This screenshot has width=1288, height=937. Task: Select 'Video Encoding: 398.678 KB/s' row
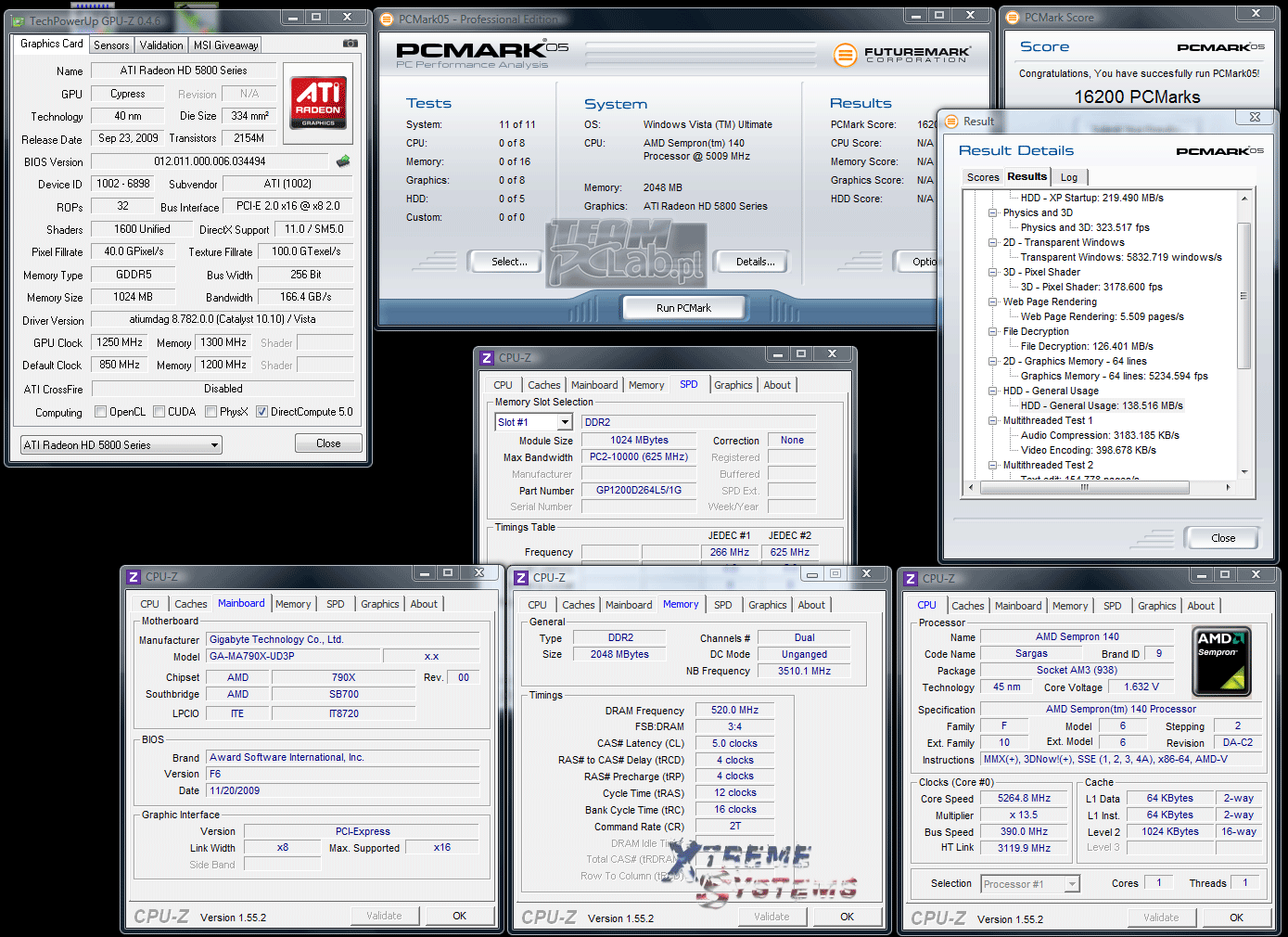click(x=1089, y=450)
